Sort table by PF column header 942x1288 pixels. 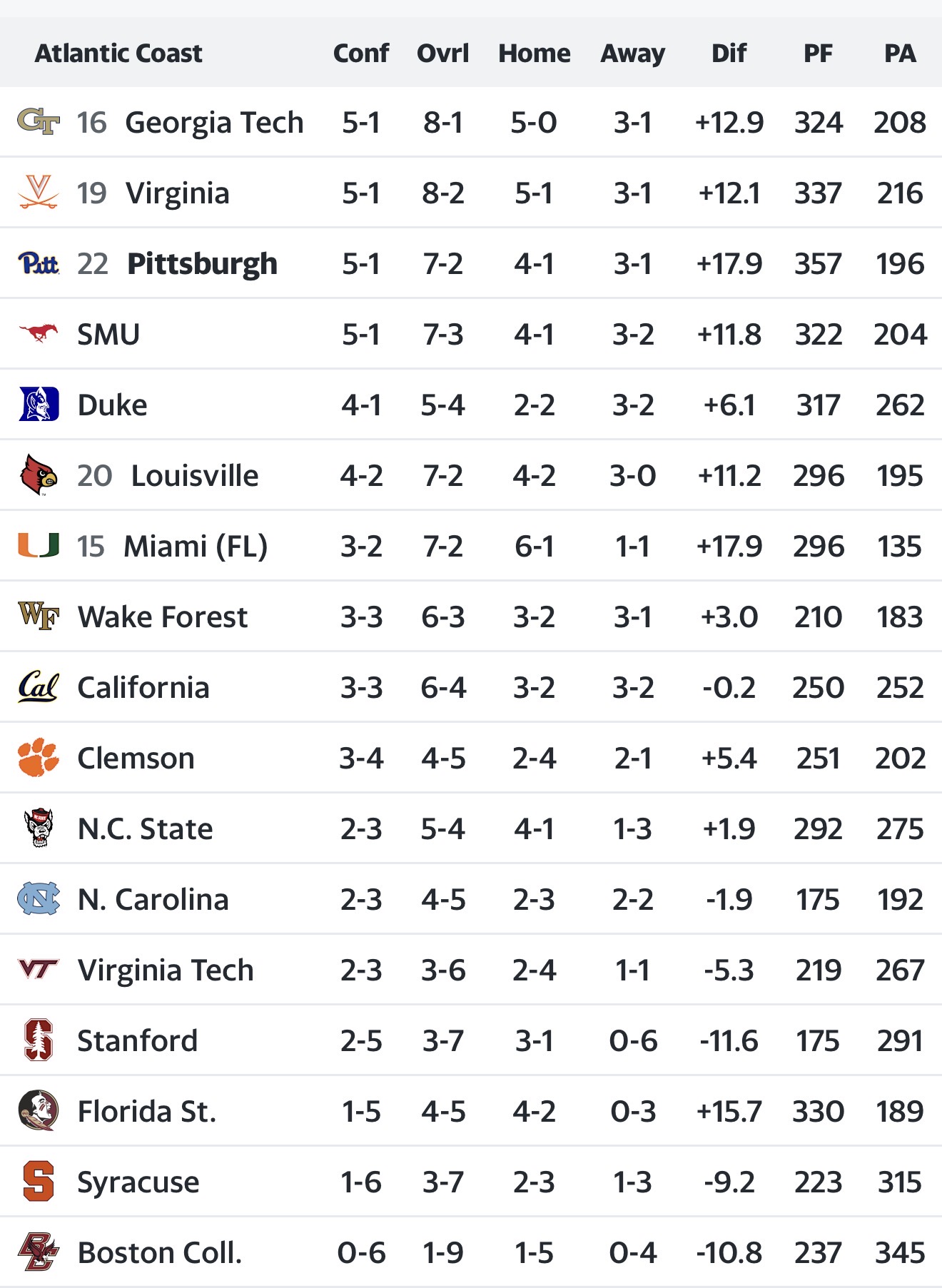click(x=818, y=54)
